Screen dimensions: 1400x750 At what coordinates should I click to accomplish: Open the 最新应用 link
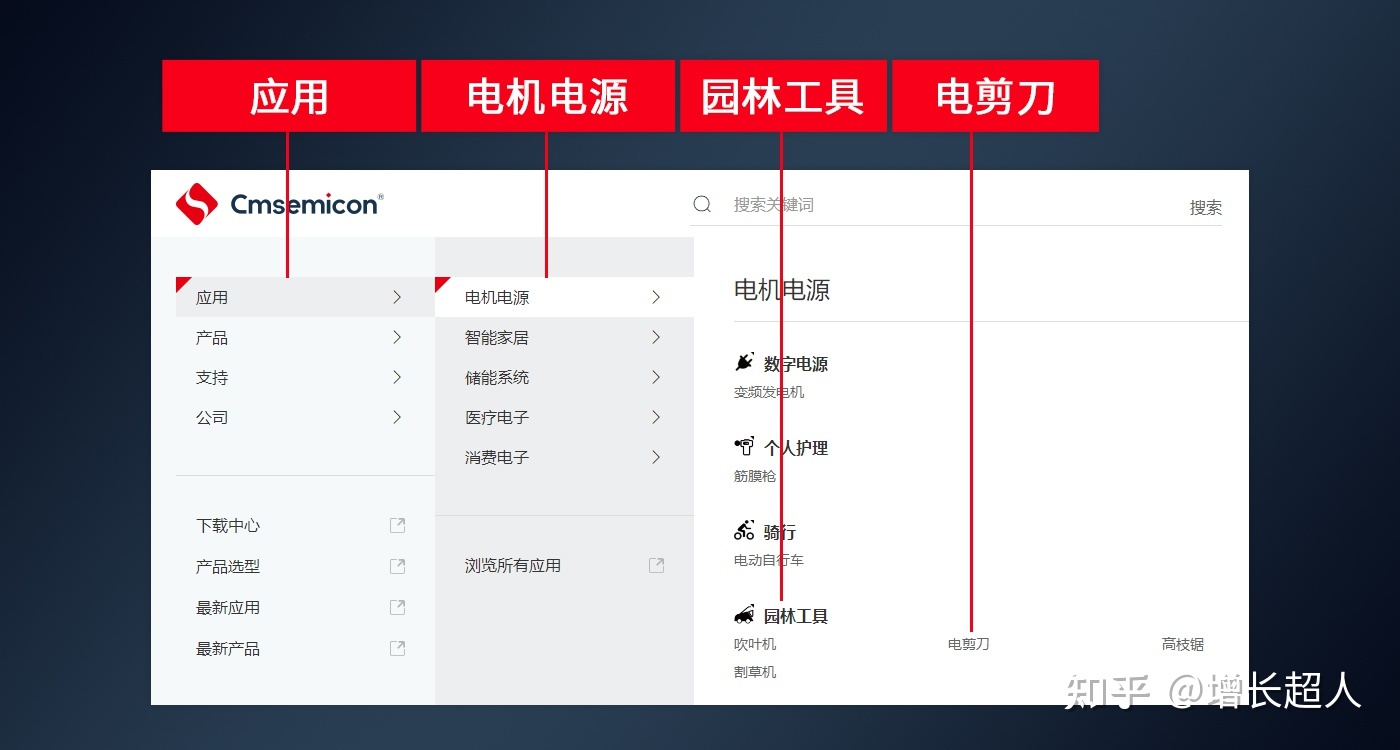(x=228, y=607)
